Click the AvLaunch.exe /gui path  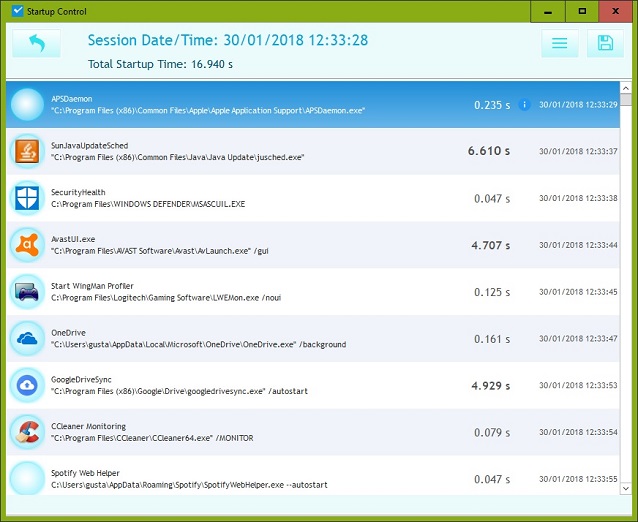160,251
